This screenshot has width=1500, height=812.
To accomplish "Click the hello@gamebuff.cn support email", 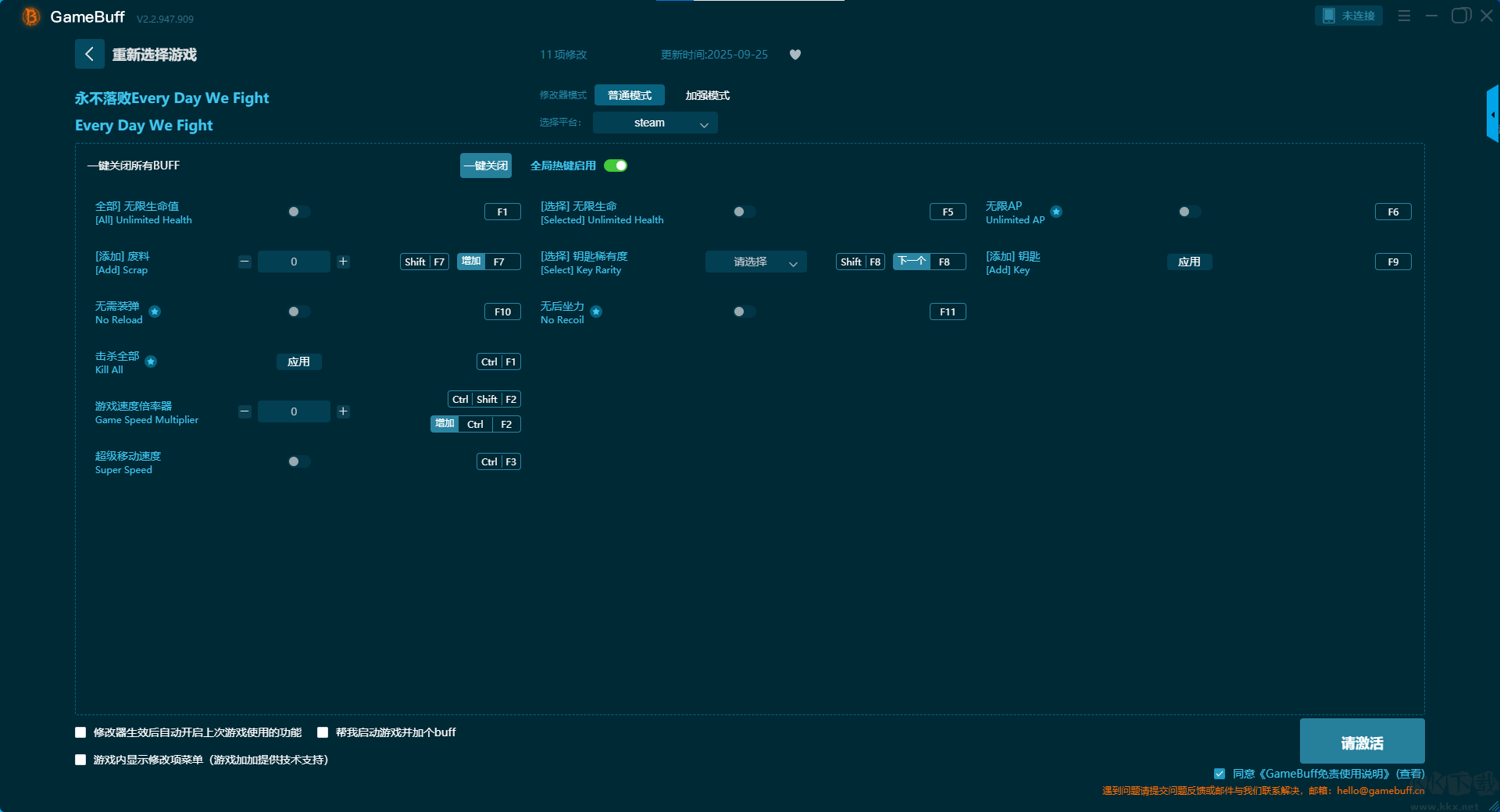I will pyautogui.click(x=1380, y=790).
